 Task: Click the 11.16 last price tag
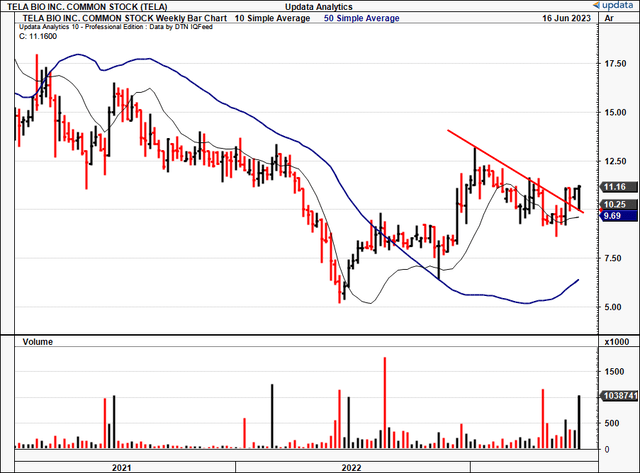click(x=620, y=187)
